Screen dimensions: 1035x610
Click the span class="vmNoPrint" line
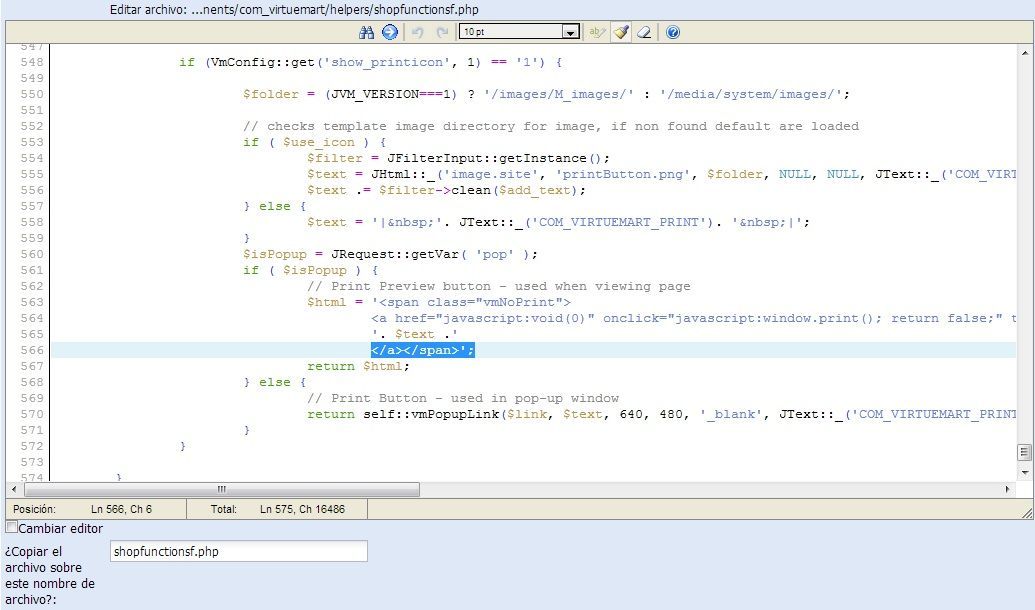(438, 302)
